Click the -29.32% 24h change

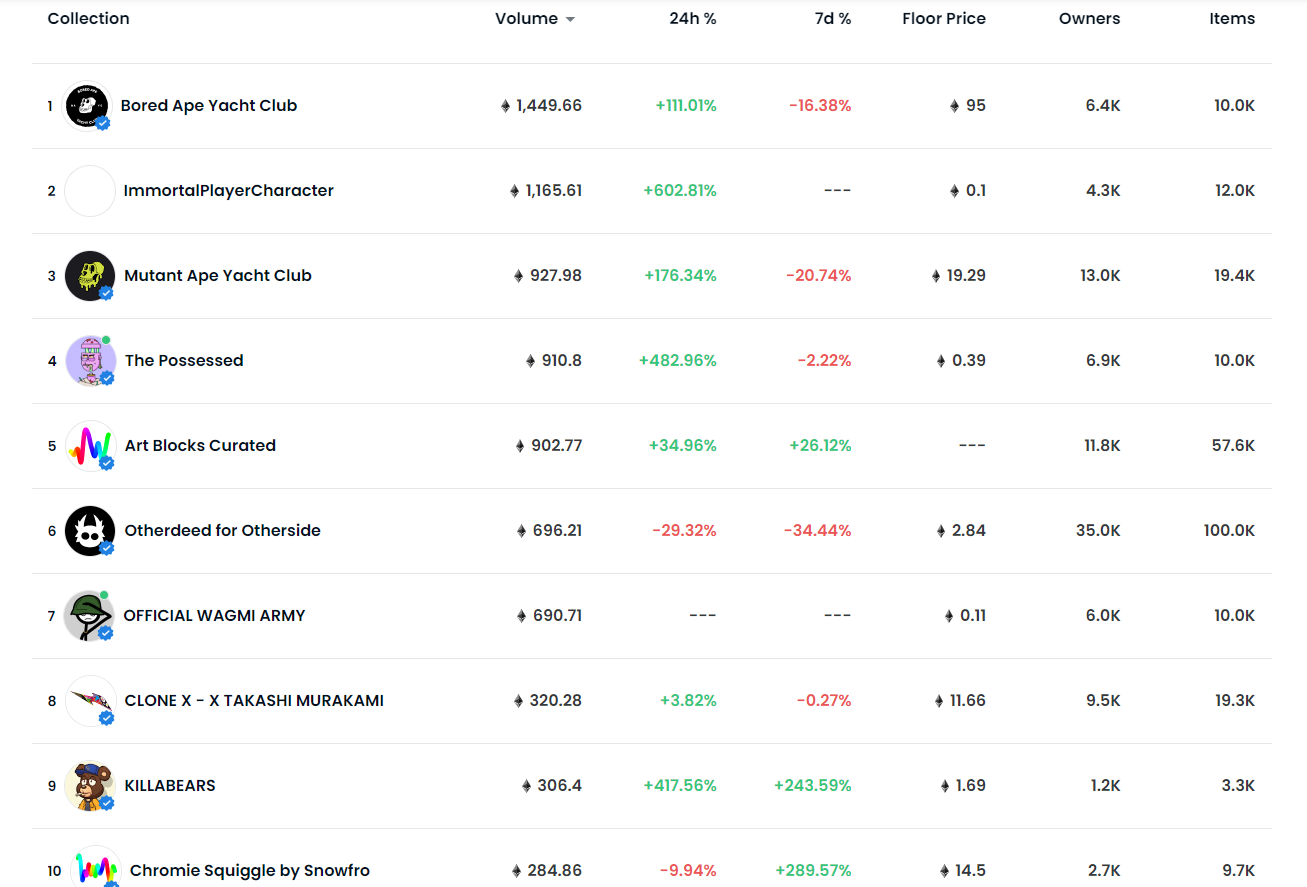(x=685, y=531)
